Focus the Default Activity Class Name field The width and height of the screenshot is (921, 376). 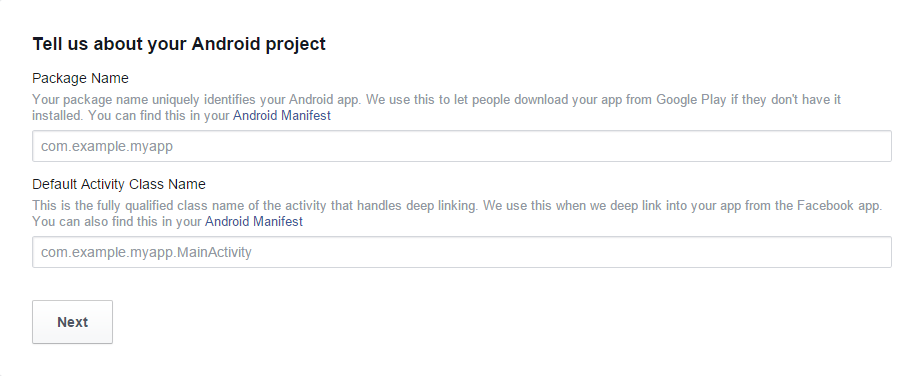pyautogui.click(x=462, y=252)
